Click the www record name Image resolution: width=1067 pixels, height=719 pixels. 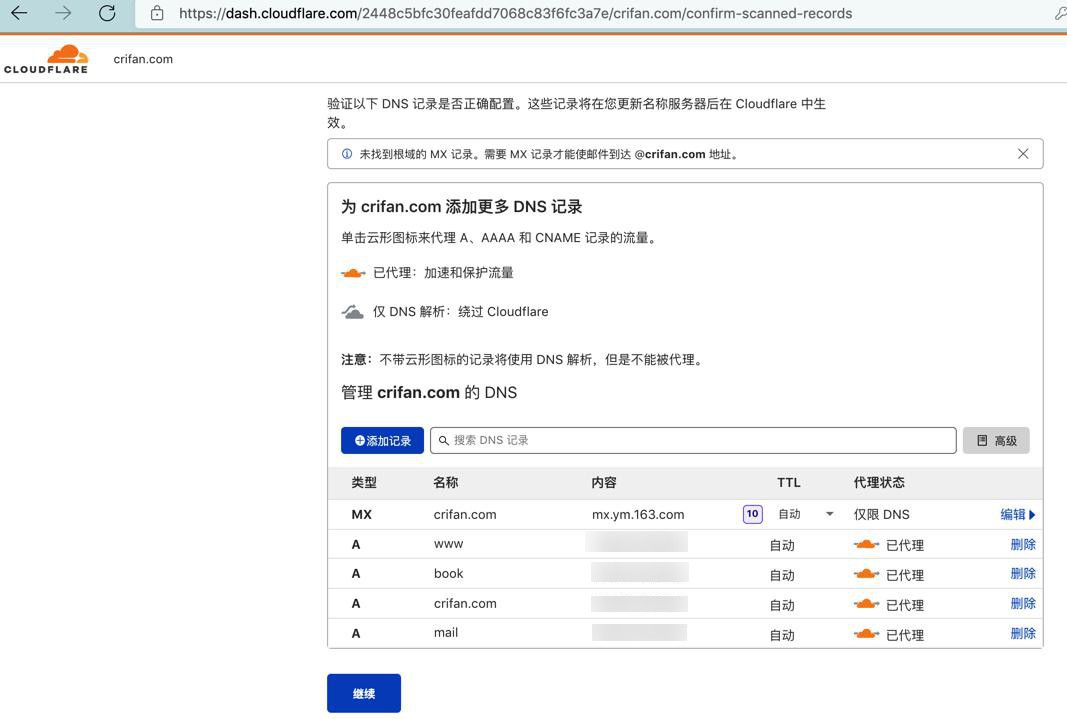pyautogui.click(x=448, y=544)
